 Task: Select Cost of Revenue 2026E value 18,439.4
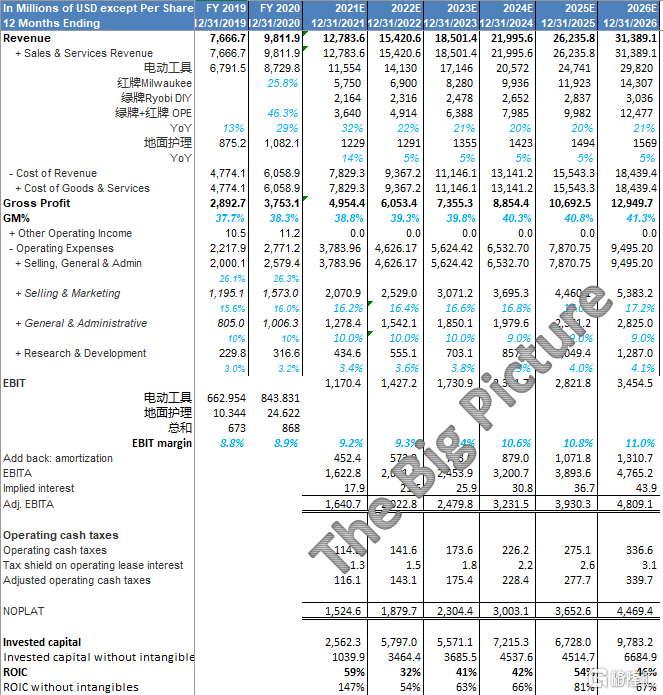click(x=636, y=173)
